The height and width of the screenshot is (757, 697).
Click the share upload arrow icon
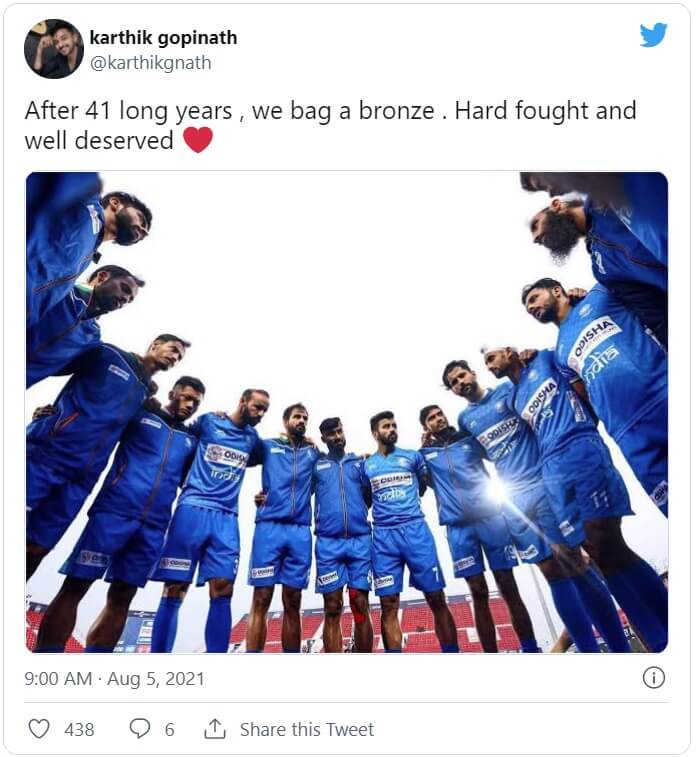[x=215, y=729]
